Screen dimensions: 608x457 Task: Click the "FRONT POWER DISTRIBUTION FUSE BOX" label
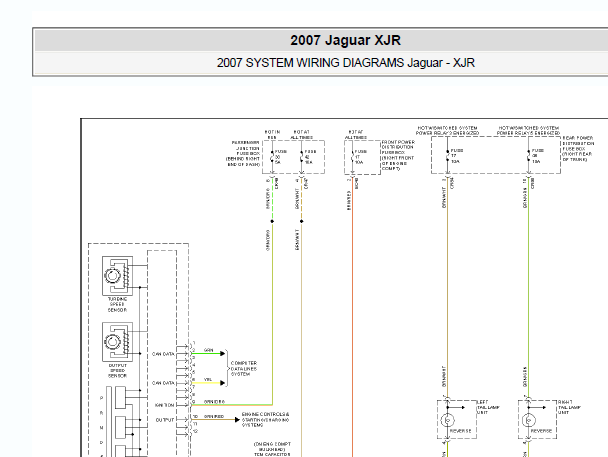click(398, 155)
